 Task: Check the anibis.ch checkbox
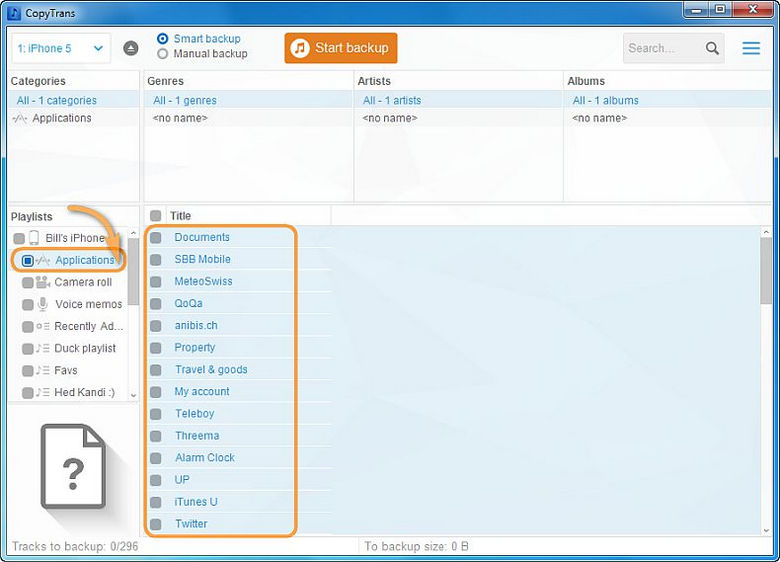156,326
